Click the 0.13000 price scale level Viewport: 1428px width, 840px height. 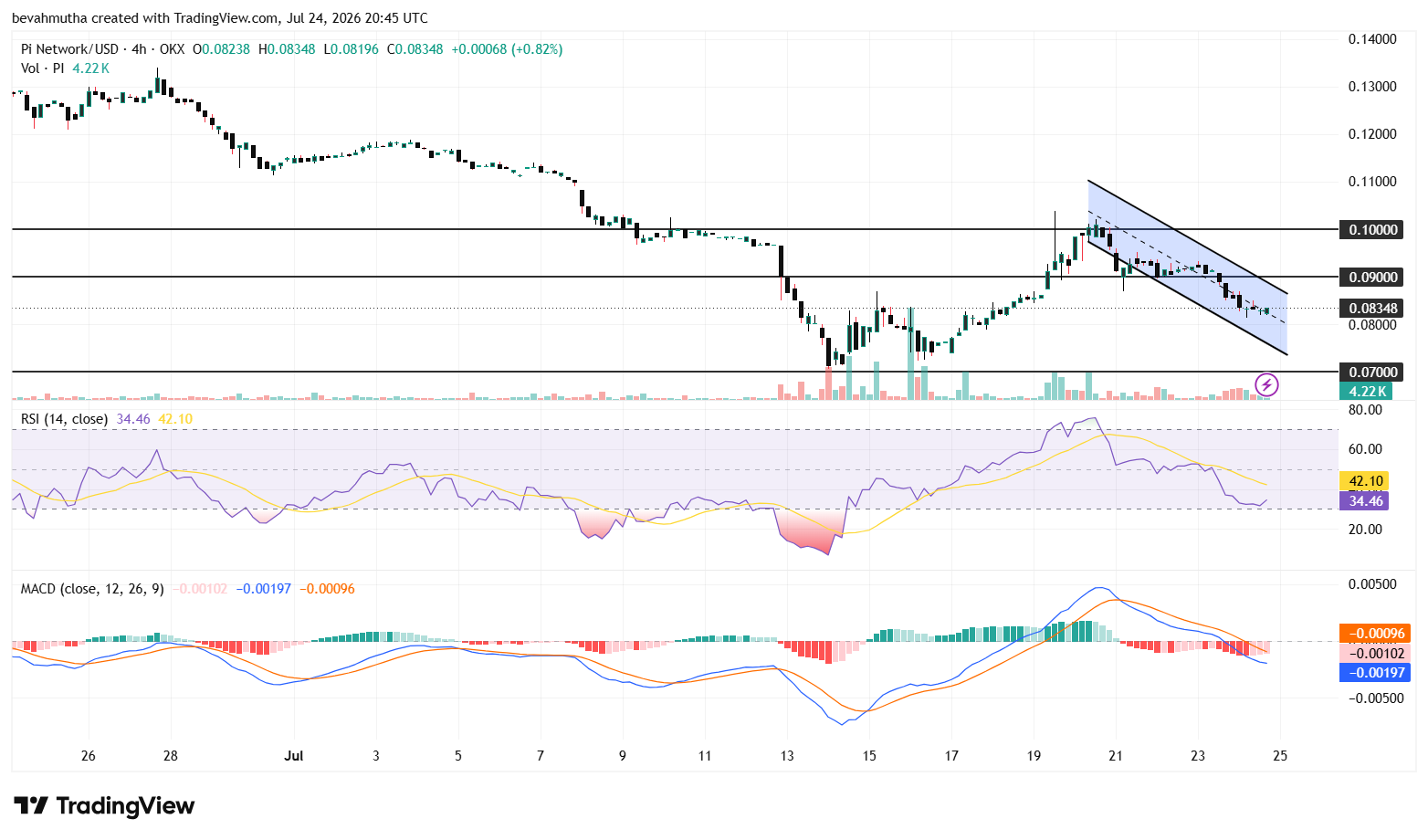(1372, 86)
